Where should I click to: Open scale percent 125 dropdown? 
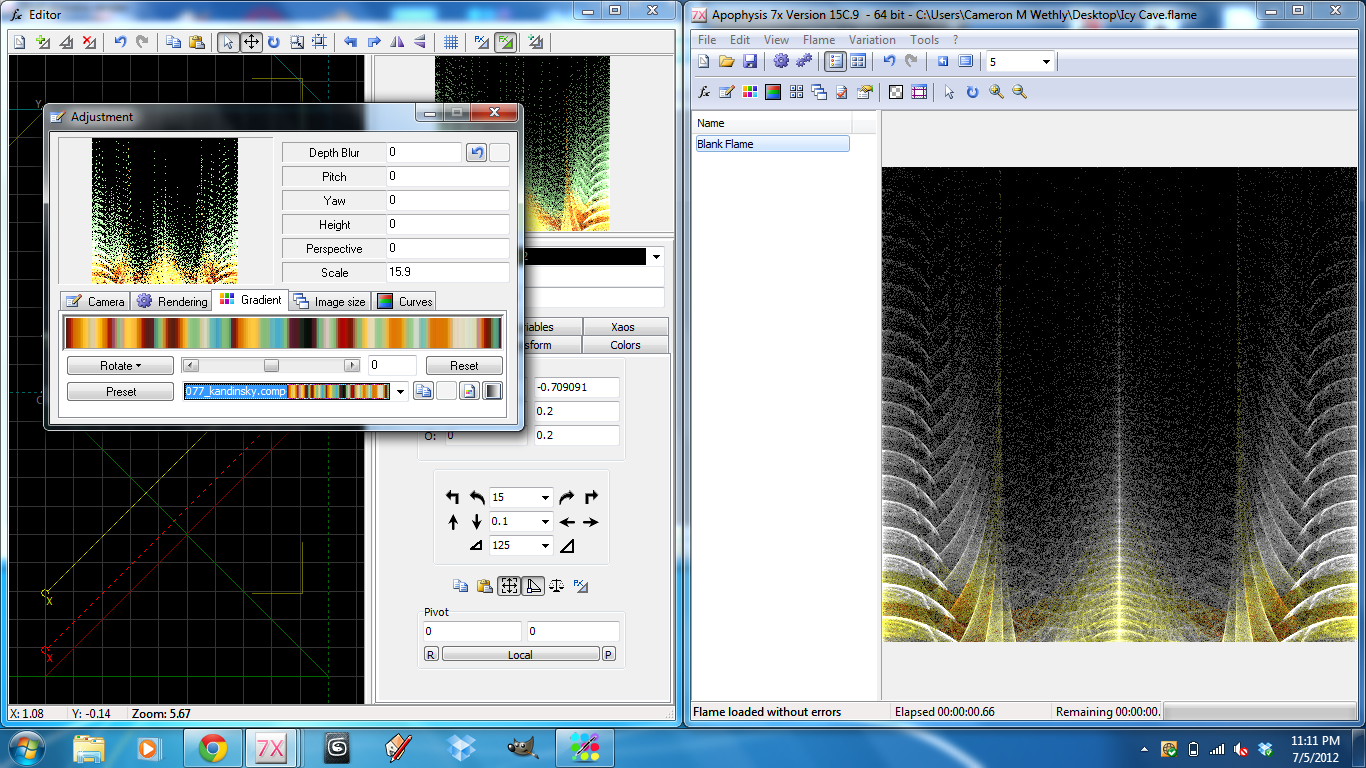click(545, 545)
